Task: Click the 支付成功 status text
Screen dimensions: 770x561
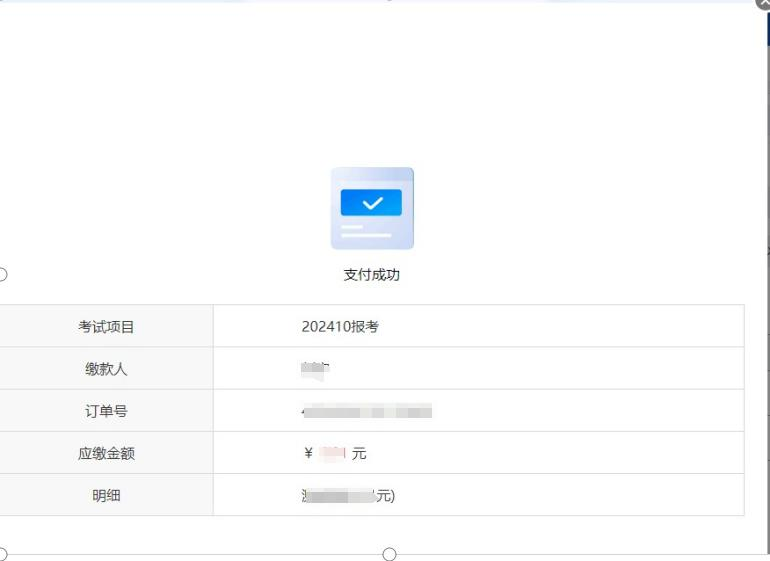Action: (x=371, y=275)
